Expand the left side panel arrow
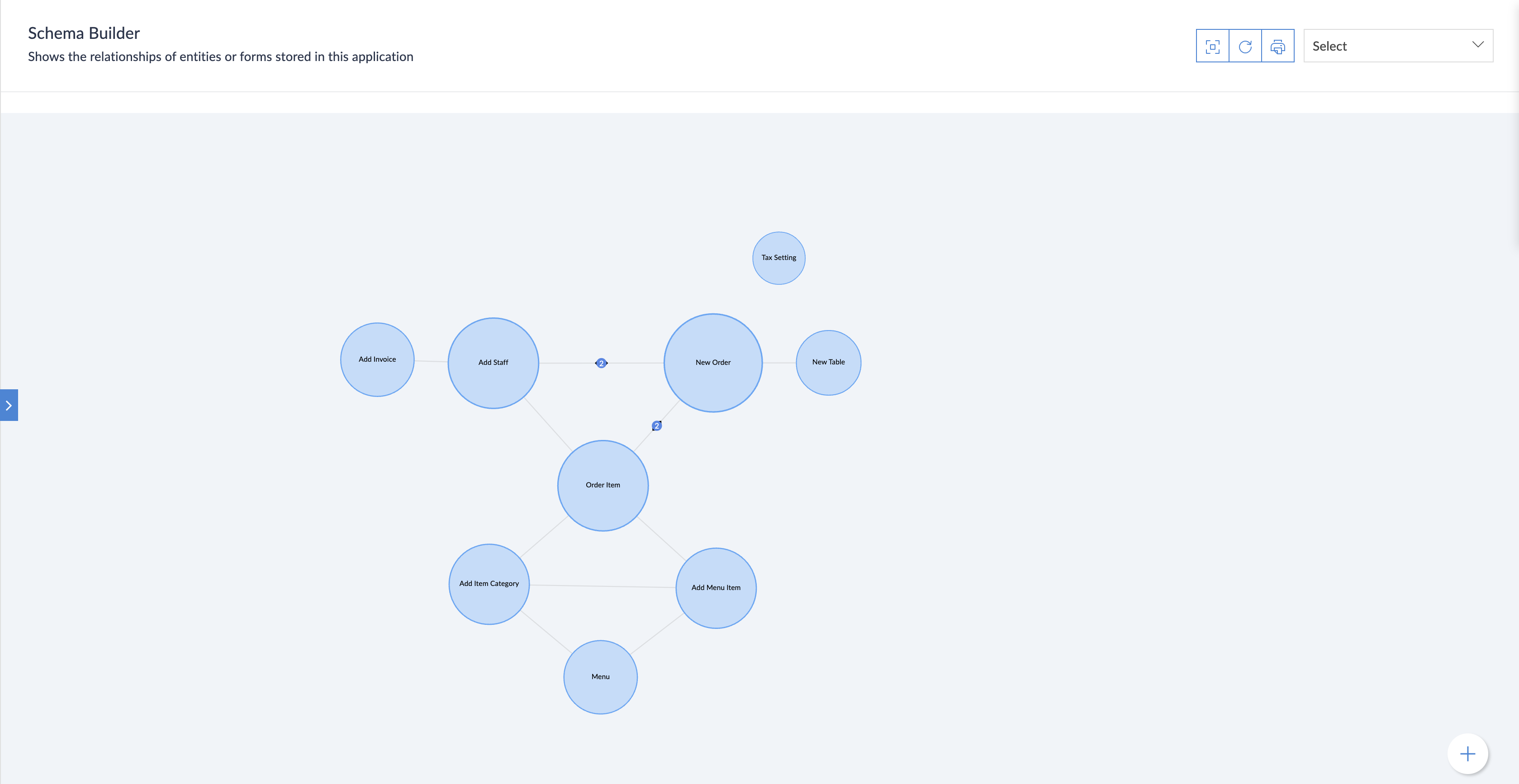 (9, 405)
